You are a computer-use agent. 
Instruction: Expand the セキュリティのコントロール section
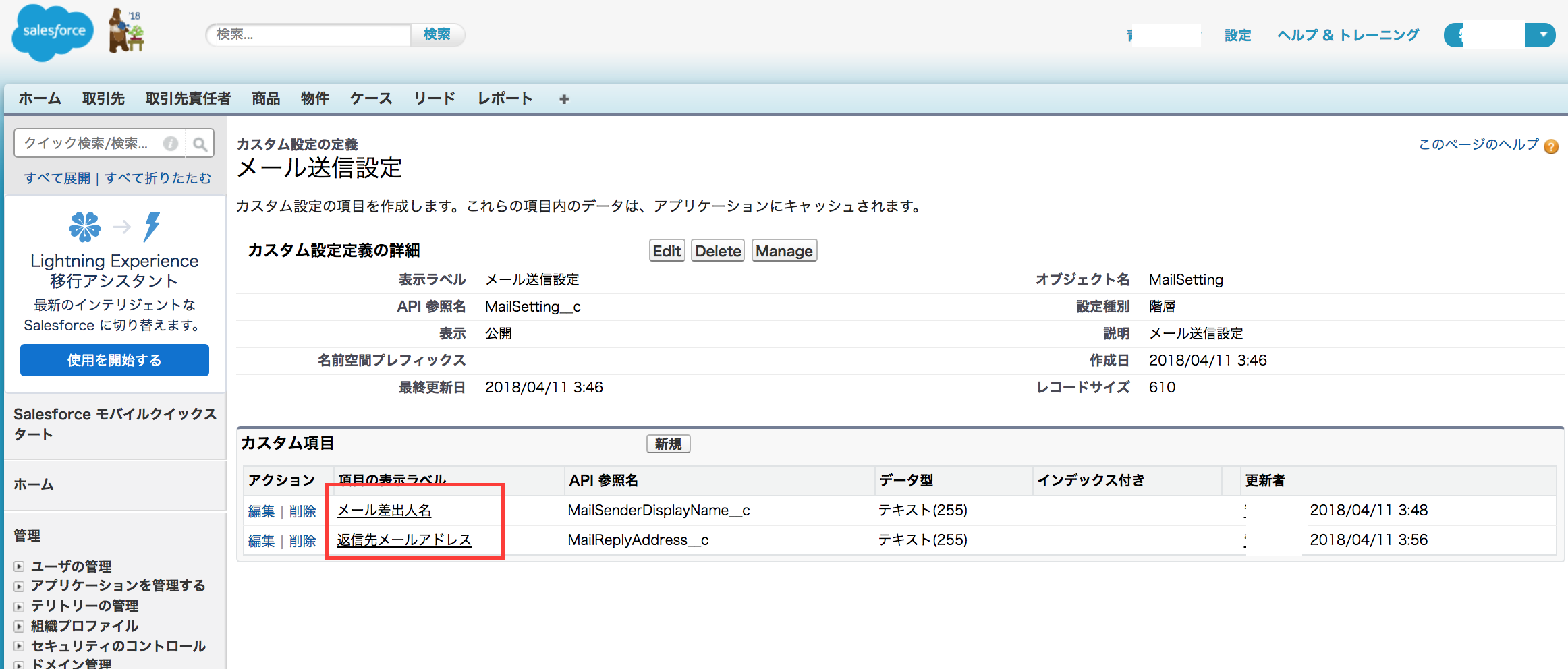pyautogui.click(x=18, y=646)
